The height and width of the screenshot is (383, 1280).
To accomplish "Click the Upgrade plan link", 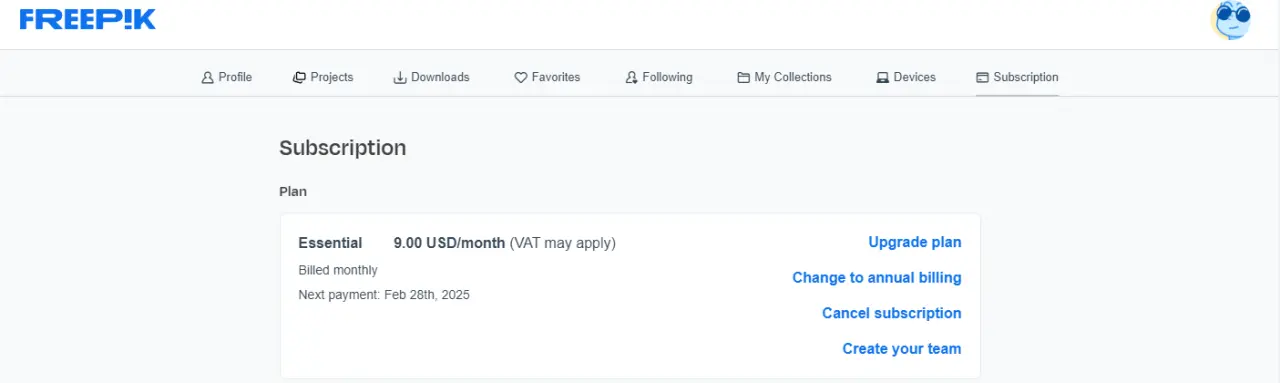I will (915, 242).
